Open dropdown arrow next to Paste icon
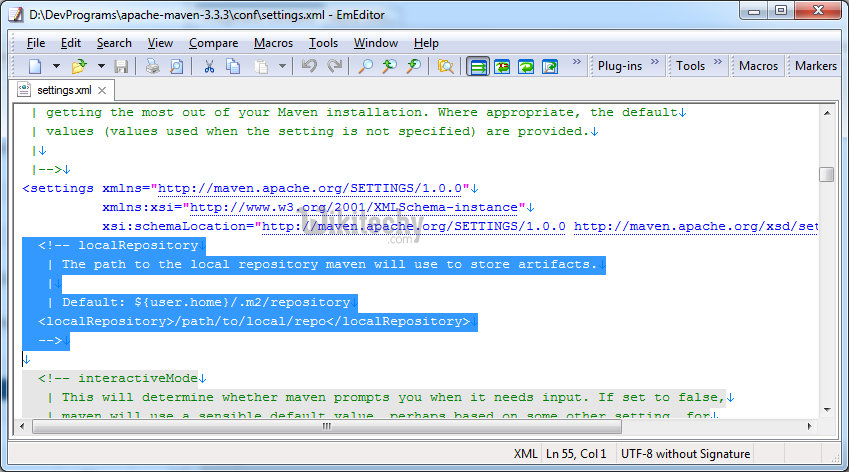849x472 pixels. (282, 66)
